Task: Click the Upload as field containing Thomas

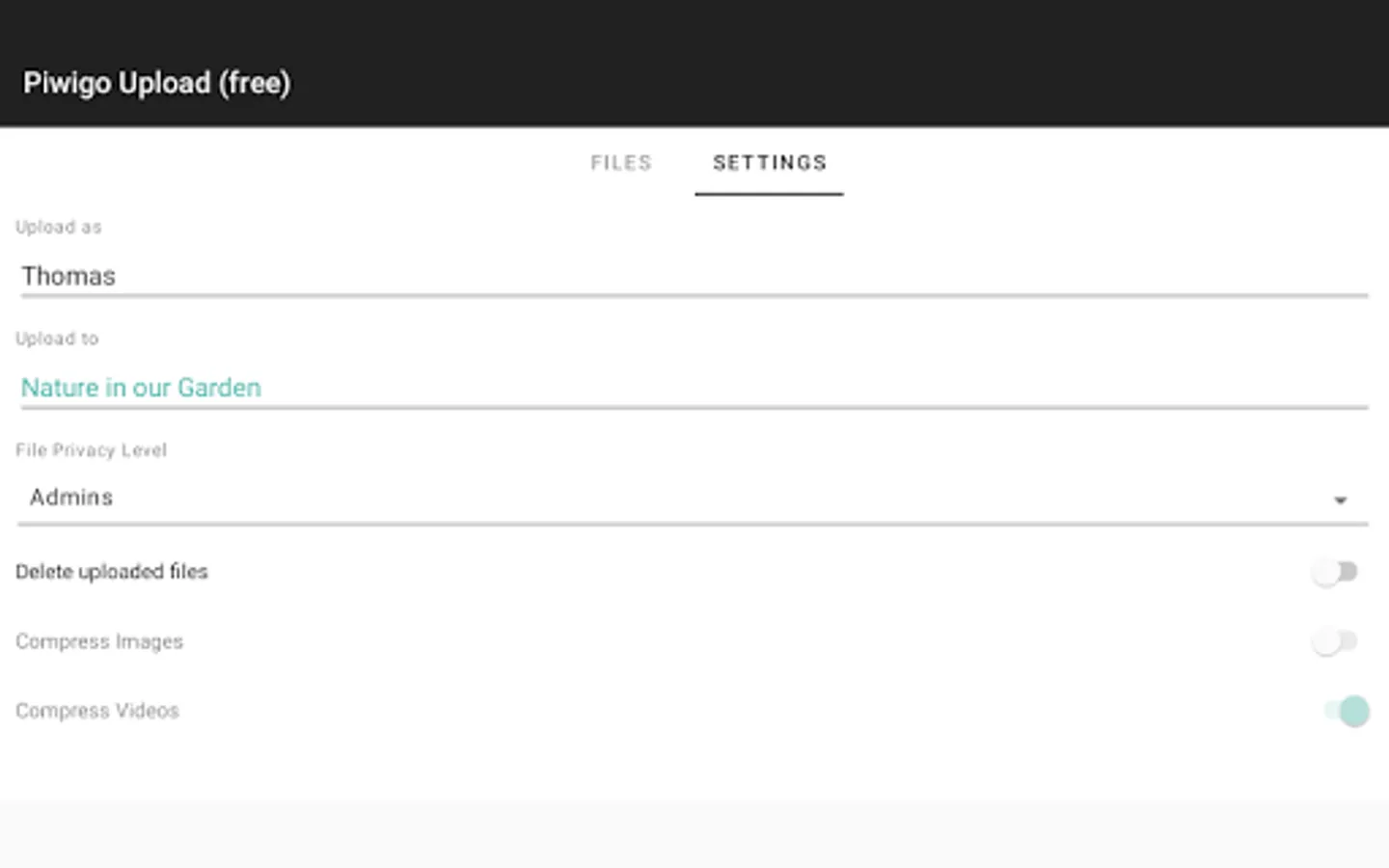Action: [x=693, y=277]
